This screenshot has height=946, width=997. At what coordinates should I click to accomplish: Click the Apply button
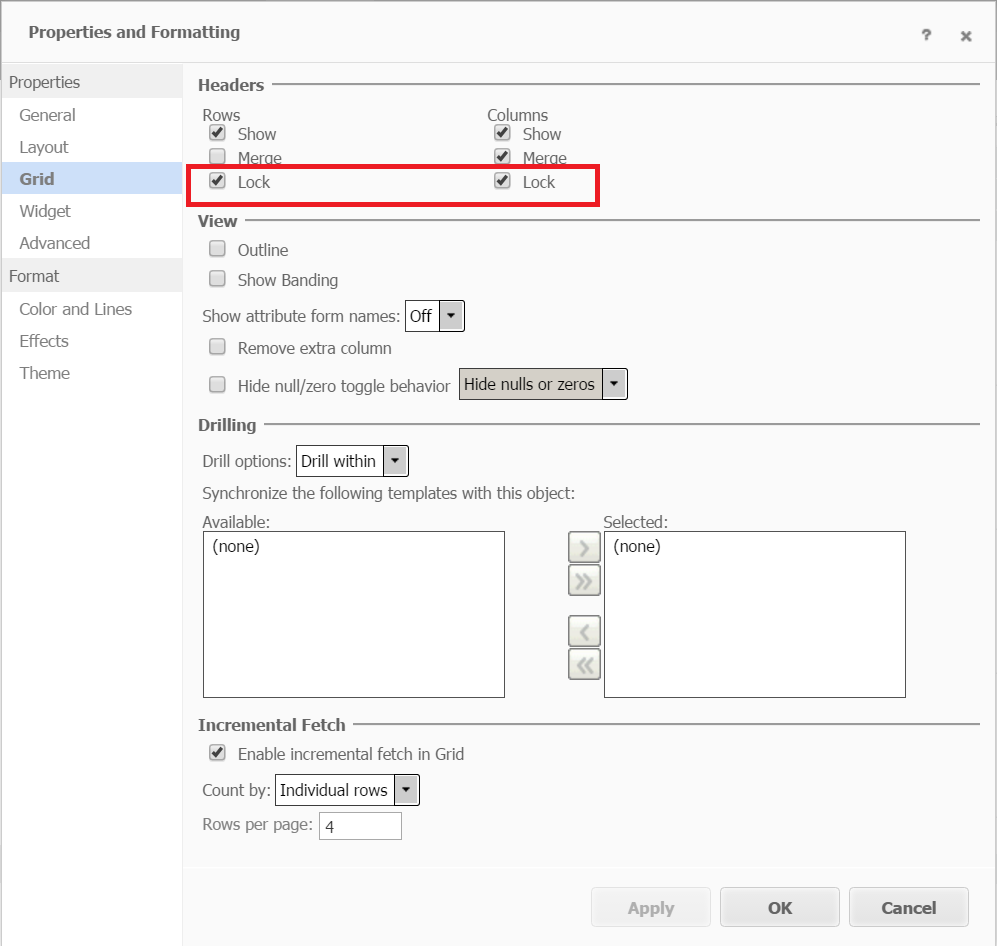pos(650,907)
